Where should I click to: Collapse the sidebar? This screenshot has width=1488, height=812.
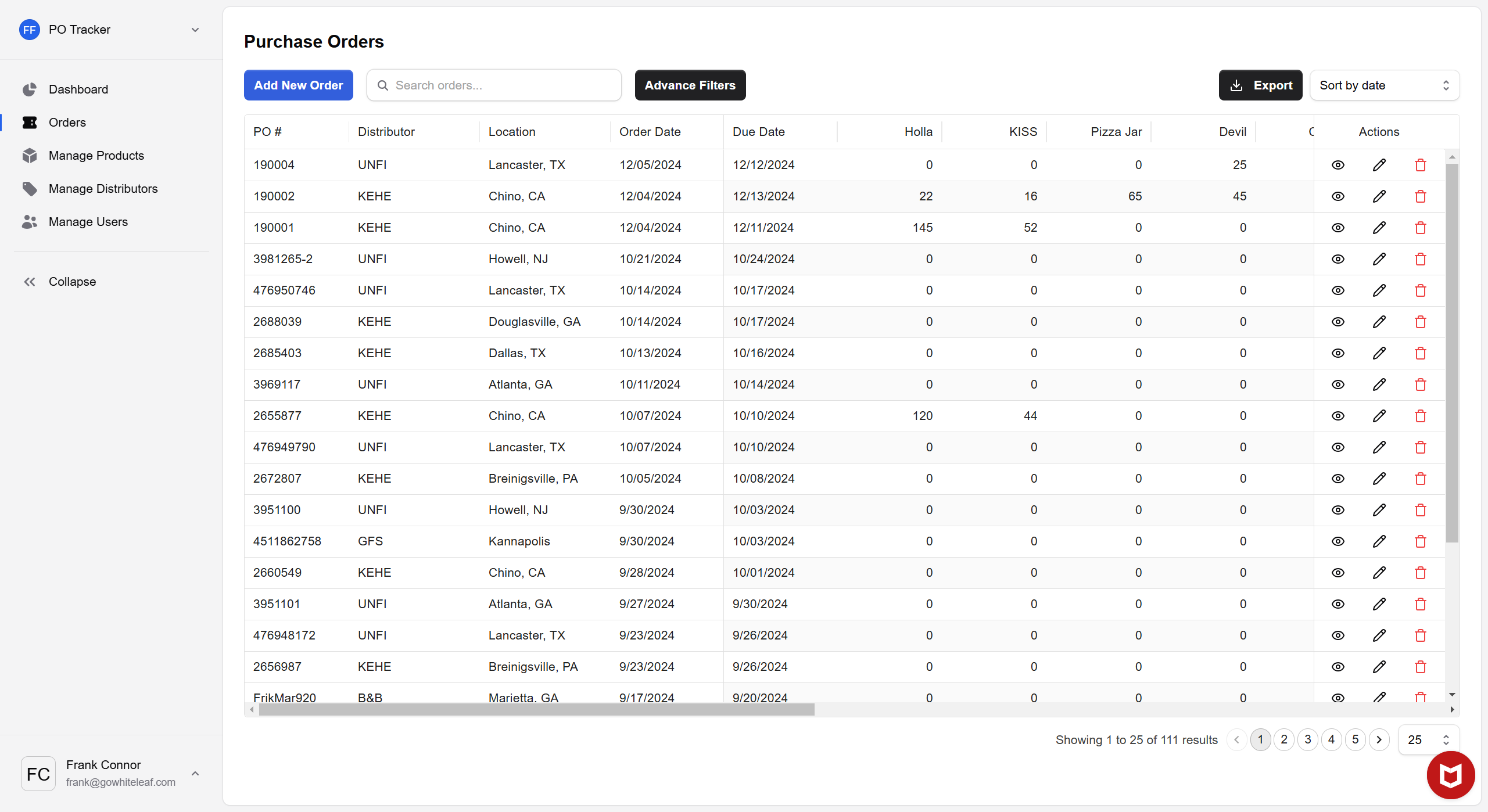pos(59,282)
